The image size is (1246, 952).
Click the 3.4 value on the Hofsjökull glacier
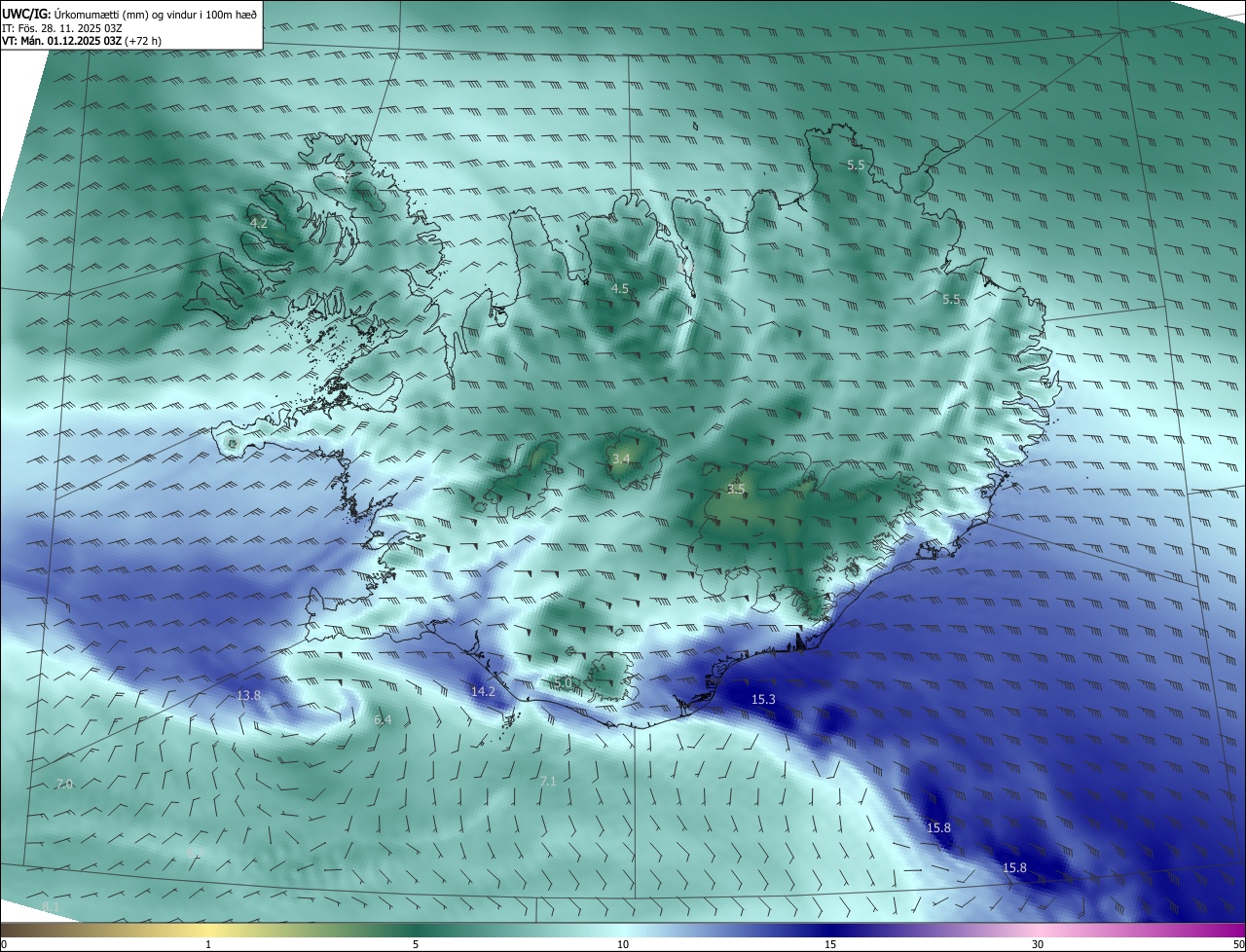[621, 458]
